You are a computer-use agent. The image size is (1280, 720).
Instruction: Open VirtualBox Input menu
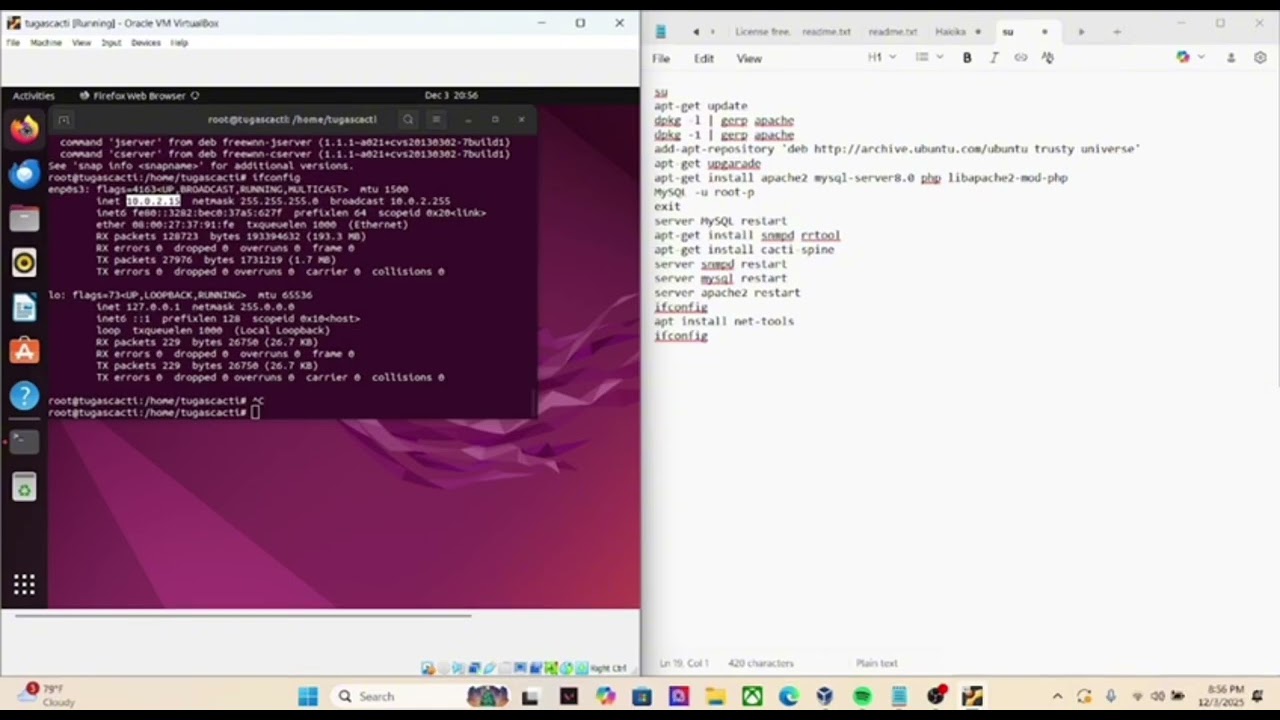pyautogui.click(x=111, y=43)
